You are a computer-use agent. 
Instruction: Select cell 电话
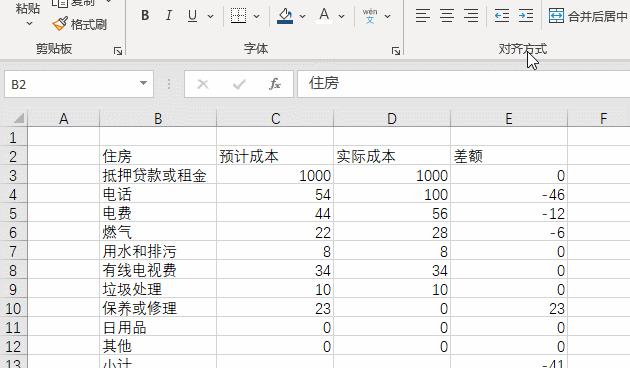158,194
